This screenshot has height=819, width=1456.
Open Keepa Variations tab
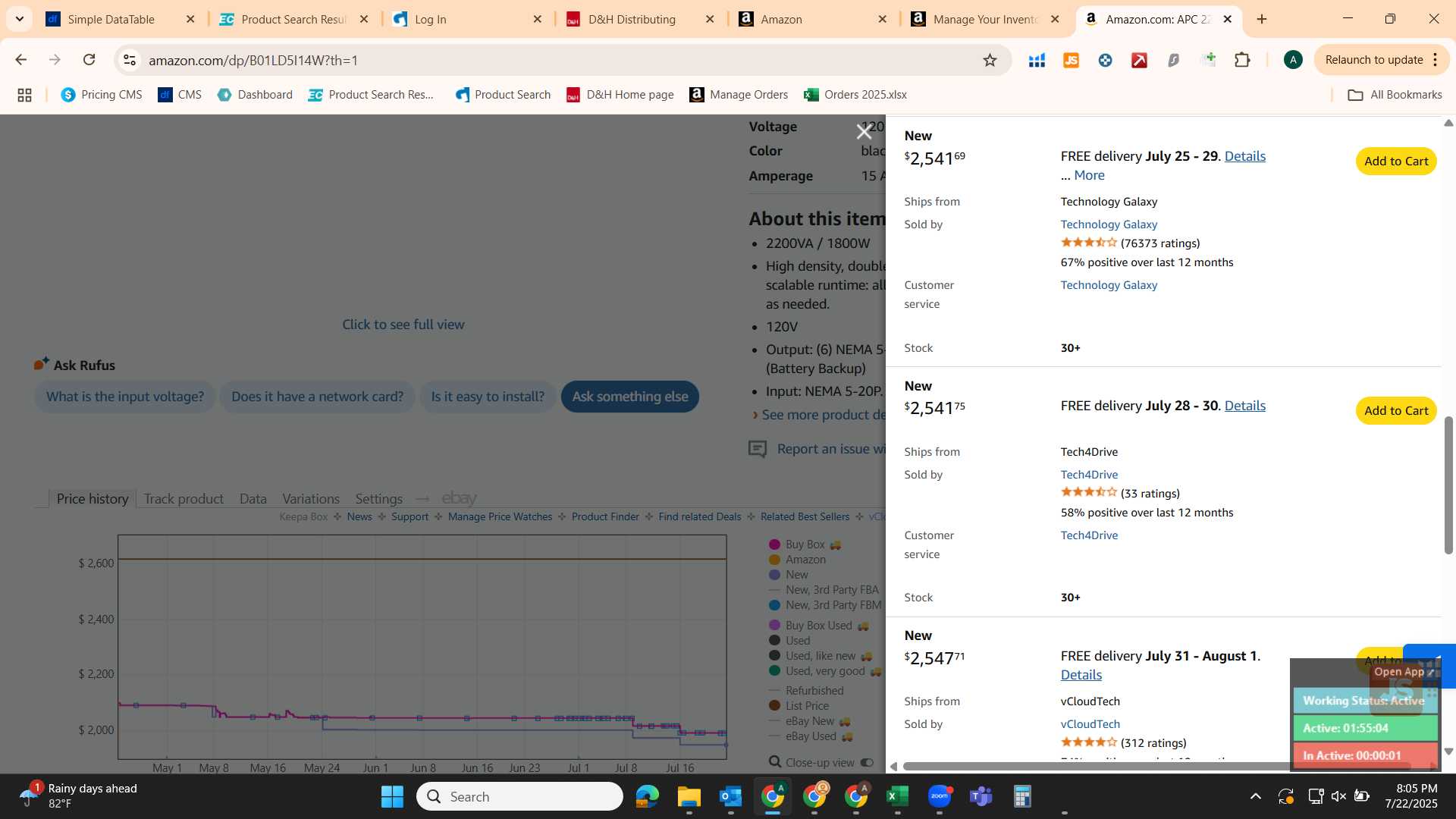pos(311,499)
